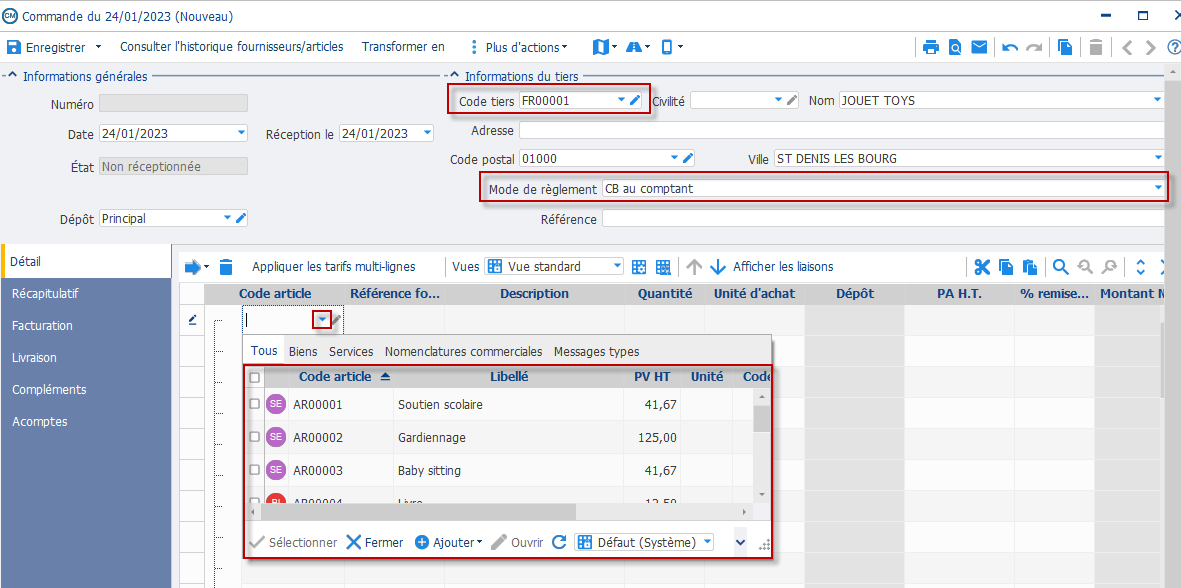1181x588 pixels.
Task: Click the blue trash icon in detail toolbar
Action: tap(226, 267)
